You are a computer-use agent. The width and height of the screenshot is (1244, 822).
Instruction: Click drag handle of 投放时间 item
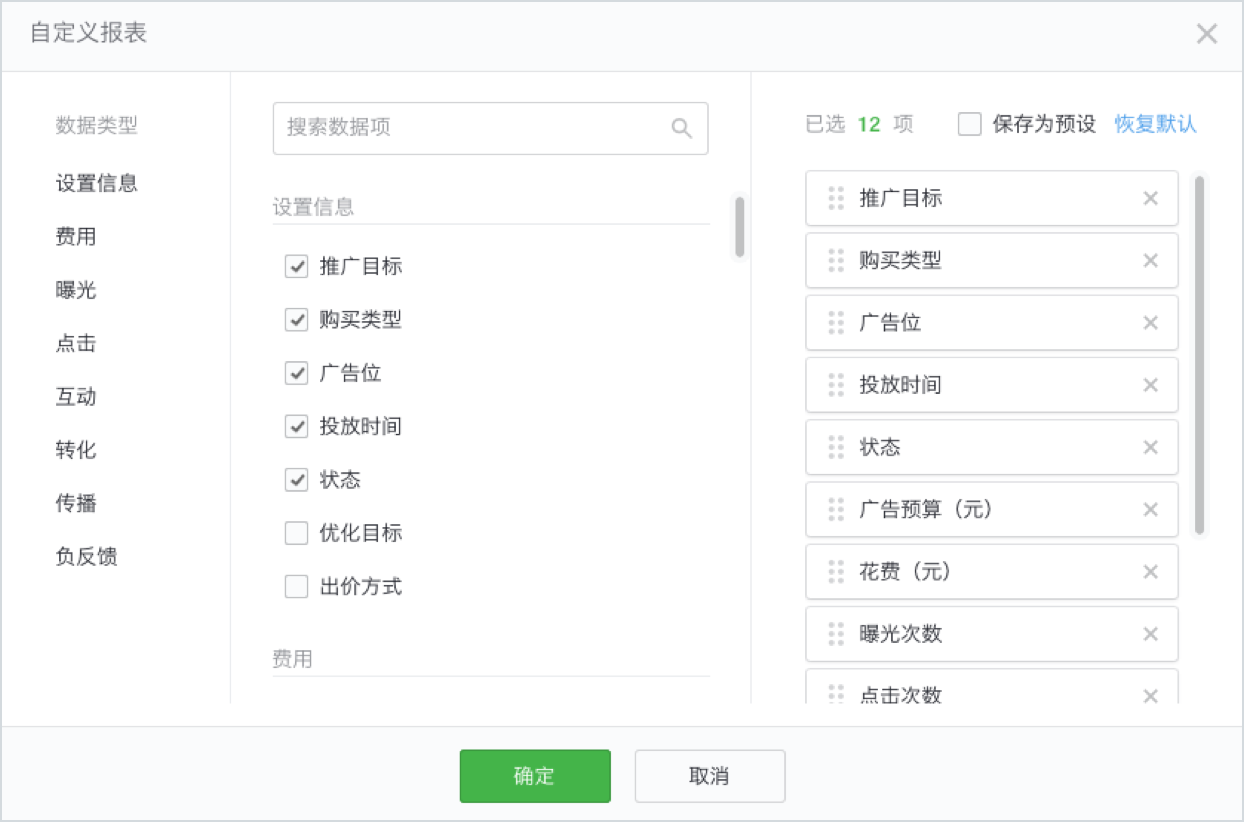pos(836,385)
